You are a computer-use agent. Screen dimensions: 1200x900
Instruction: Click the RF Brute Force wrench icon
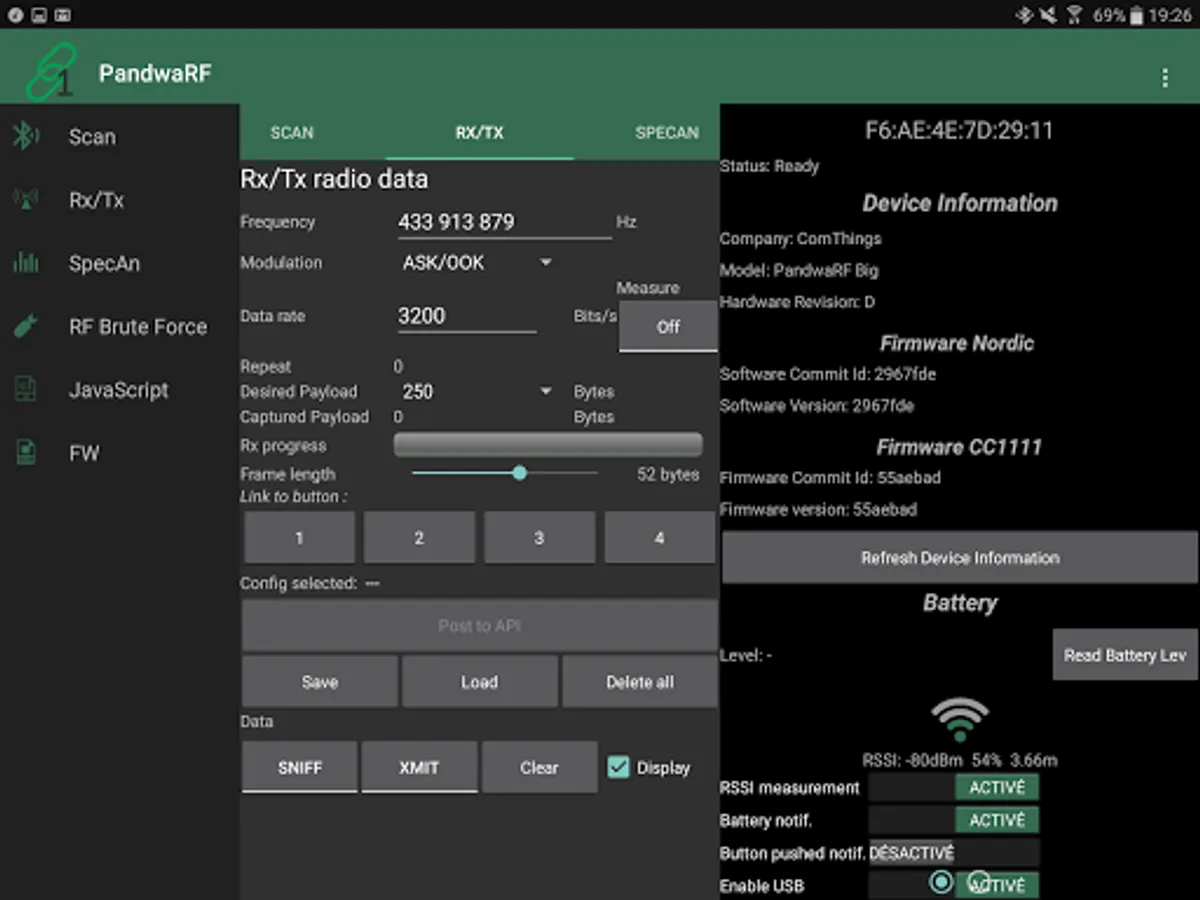click(25, 326)
